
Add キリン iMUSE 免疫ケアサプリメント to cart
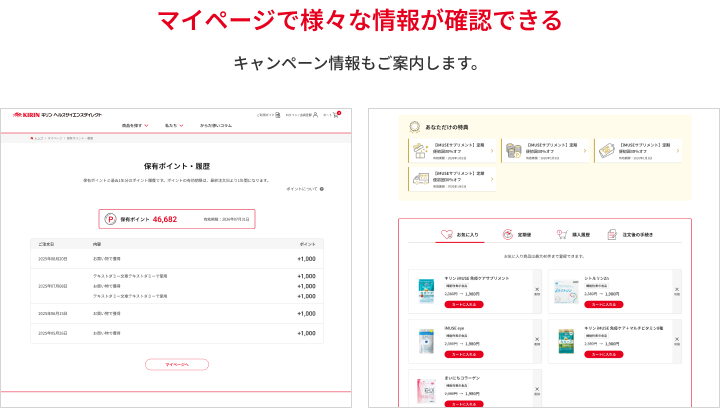(464, 305)
